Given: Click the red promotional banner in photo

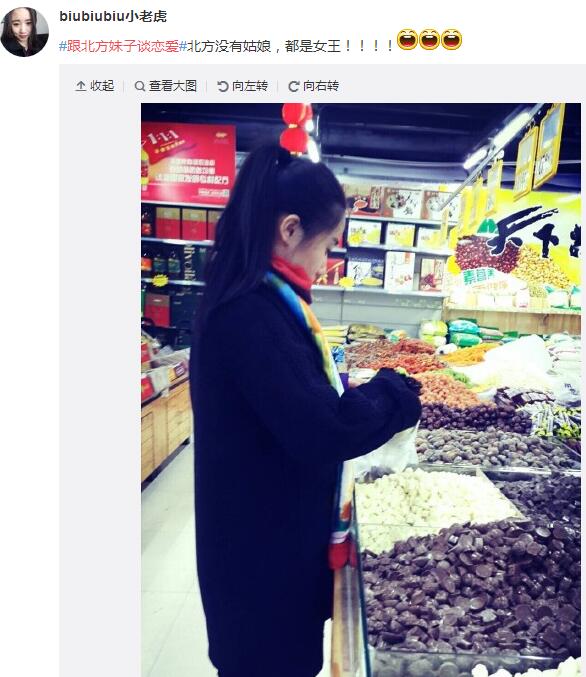Looking at the screenshot, I should click(188, 163).
